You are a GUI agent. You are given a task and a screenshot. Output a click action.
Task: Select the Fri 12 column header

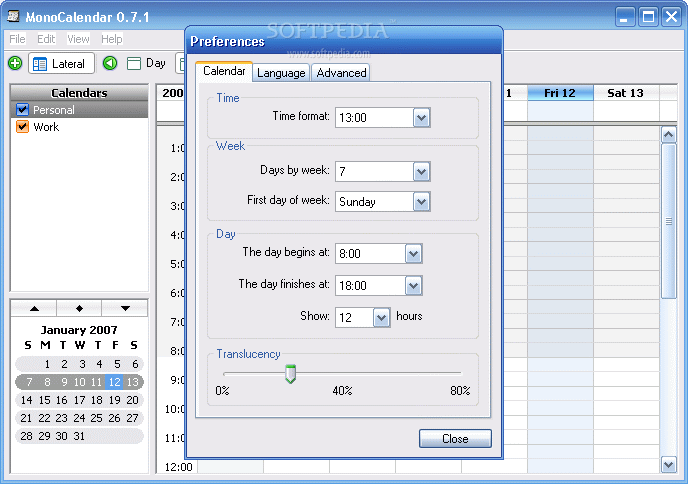[560, 93]
